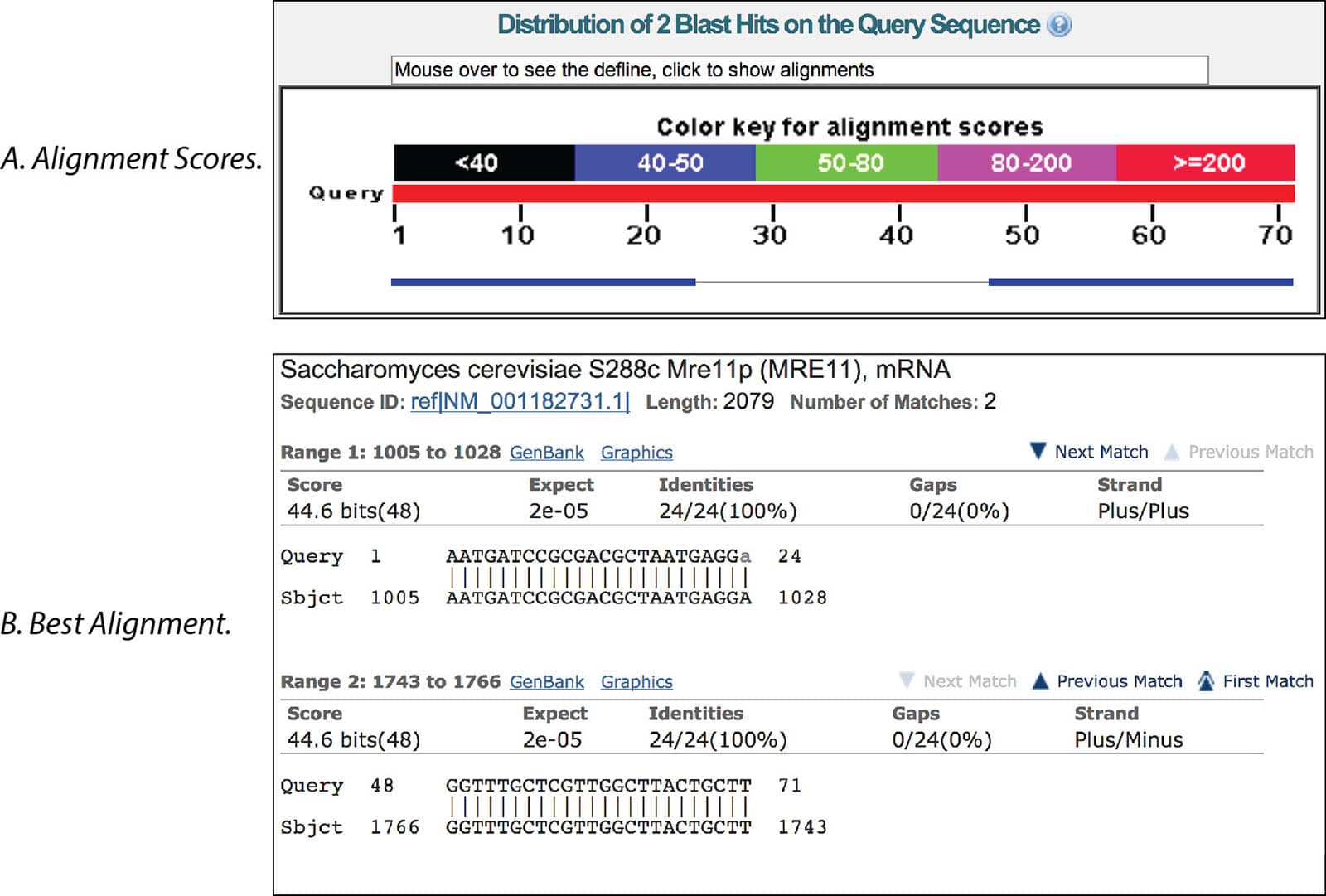Click the blue 40-50 color key swatch

665,162
